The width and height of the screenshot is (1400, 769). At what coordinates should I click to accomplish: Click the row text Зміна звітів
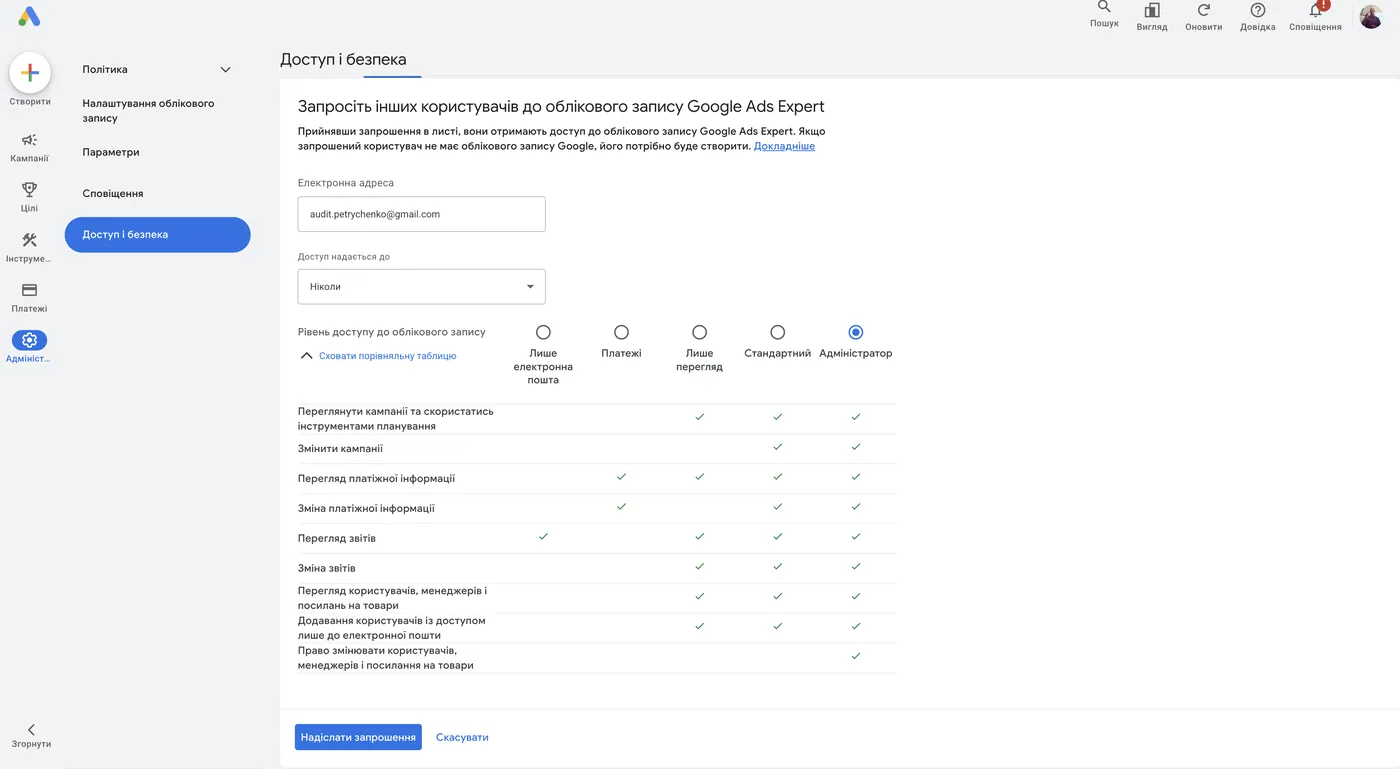click(x=327, y=568)
